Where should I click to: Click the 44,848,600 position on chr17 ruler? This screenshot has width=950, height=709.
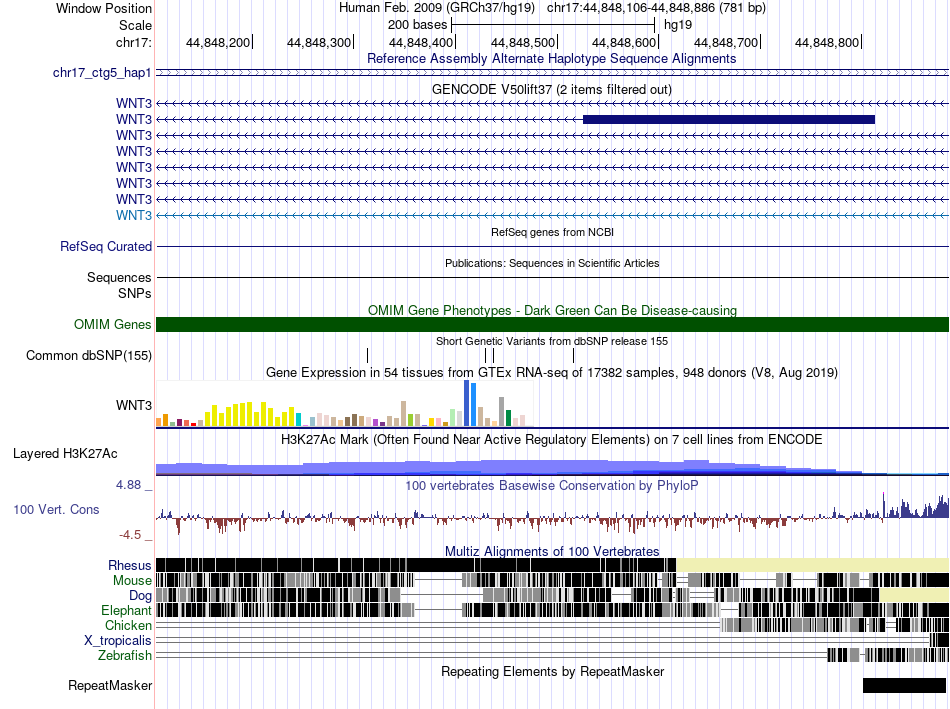[x=624, y=42]
